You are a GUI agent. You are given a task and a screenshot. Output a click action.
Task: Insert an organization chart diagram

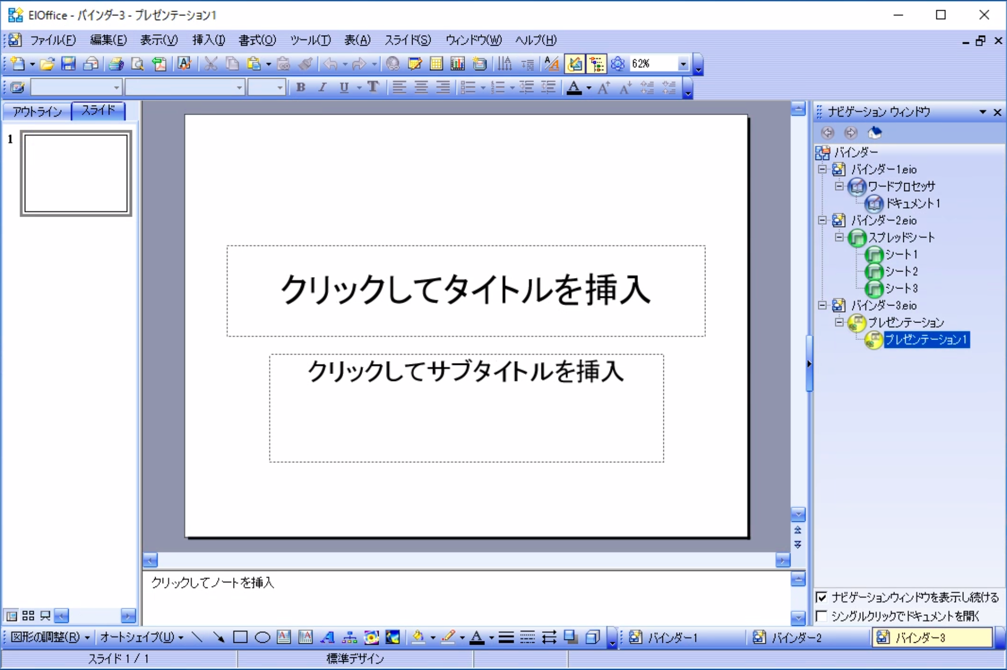(x=349, y=637)
